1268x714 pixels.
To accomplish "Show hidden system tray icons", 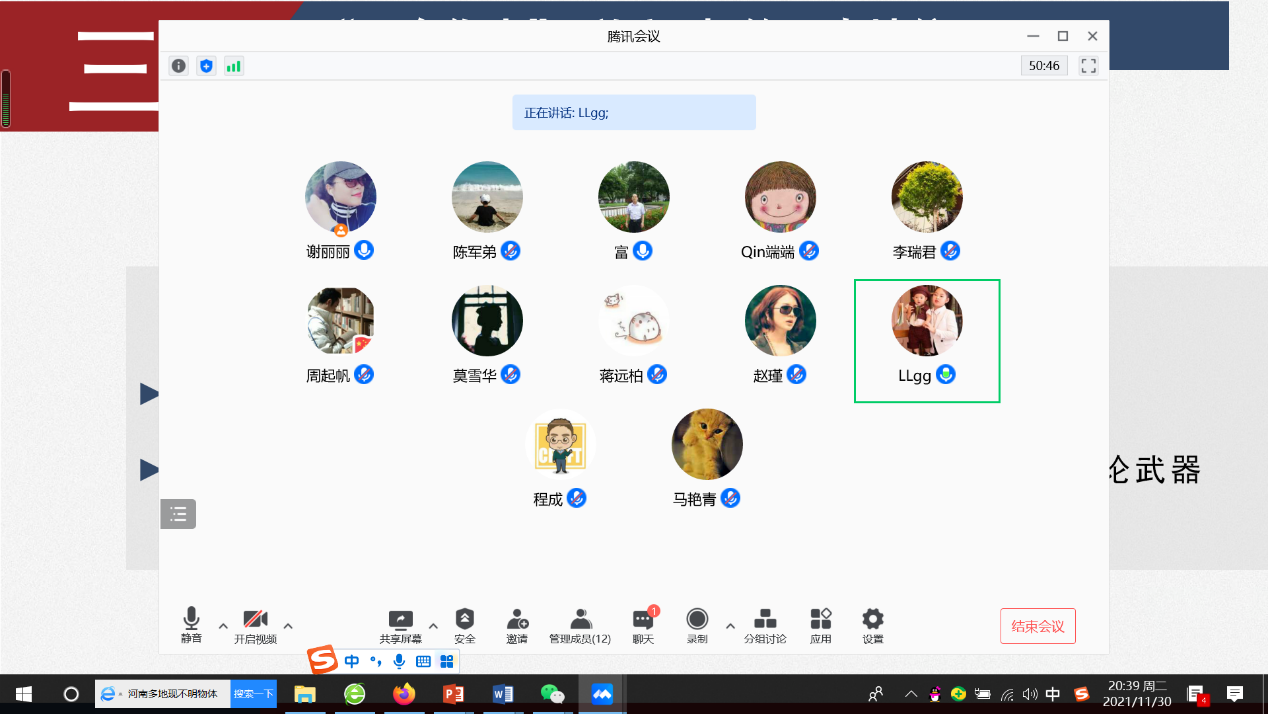I will (911, 694).
